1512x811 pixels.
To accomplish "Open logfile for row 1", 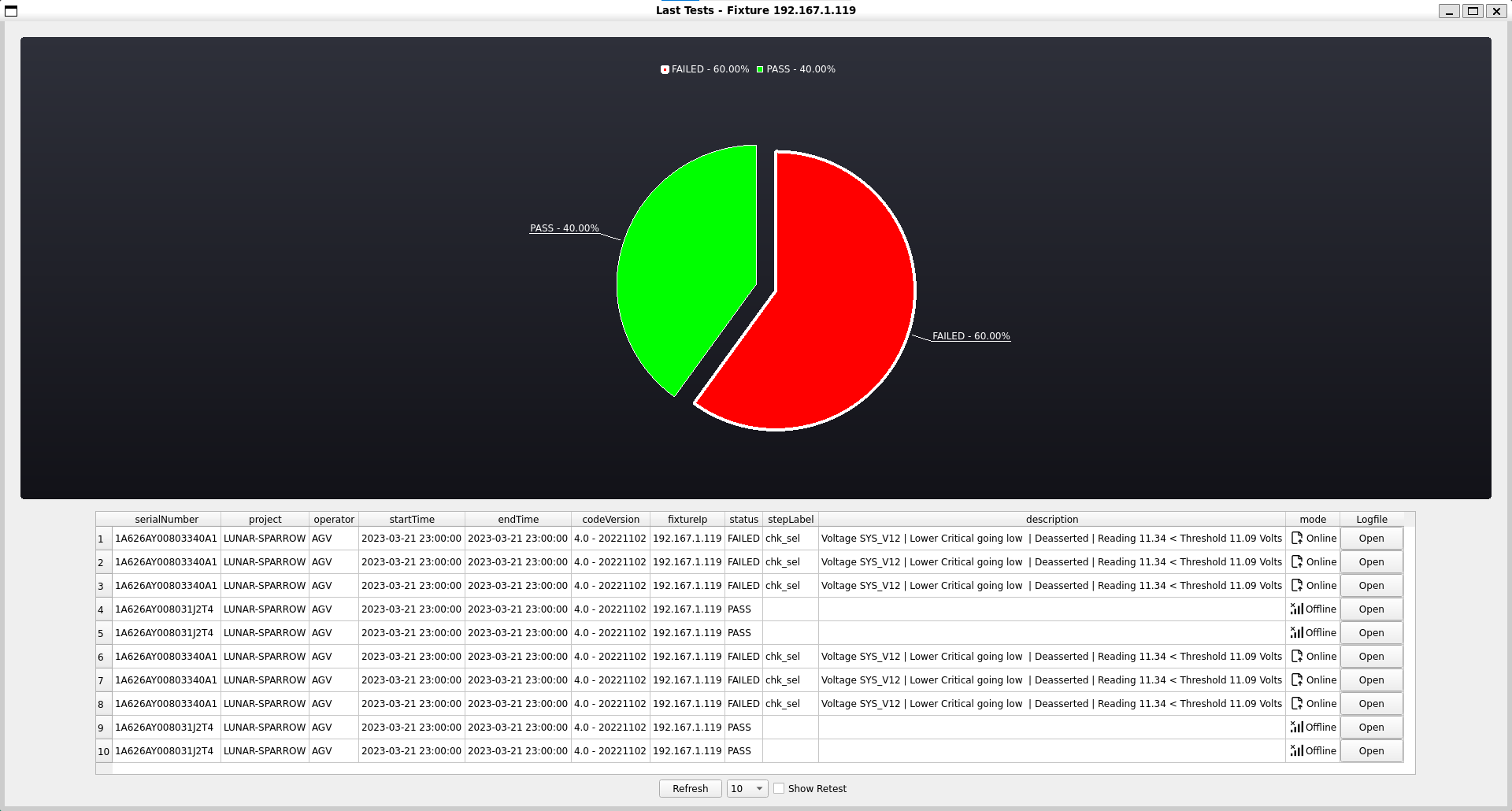I will [1371, 539].
